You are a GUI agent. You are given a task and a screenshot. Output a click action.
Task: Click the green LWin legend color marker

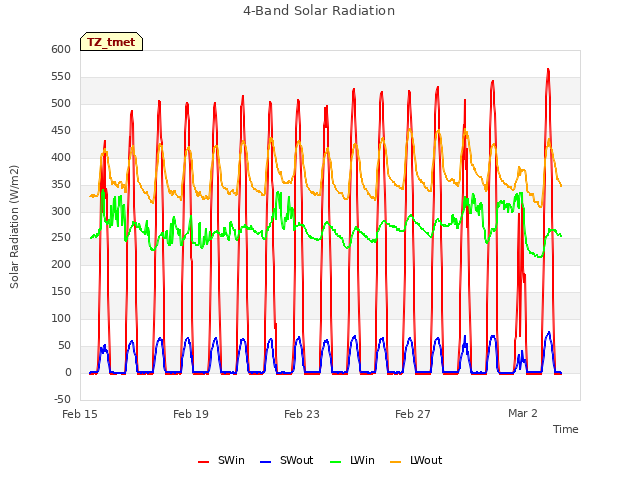click(336, 462)
